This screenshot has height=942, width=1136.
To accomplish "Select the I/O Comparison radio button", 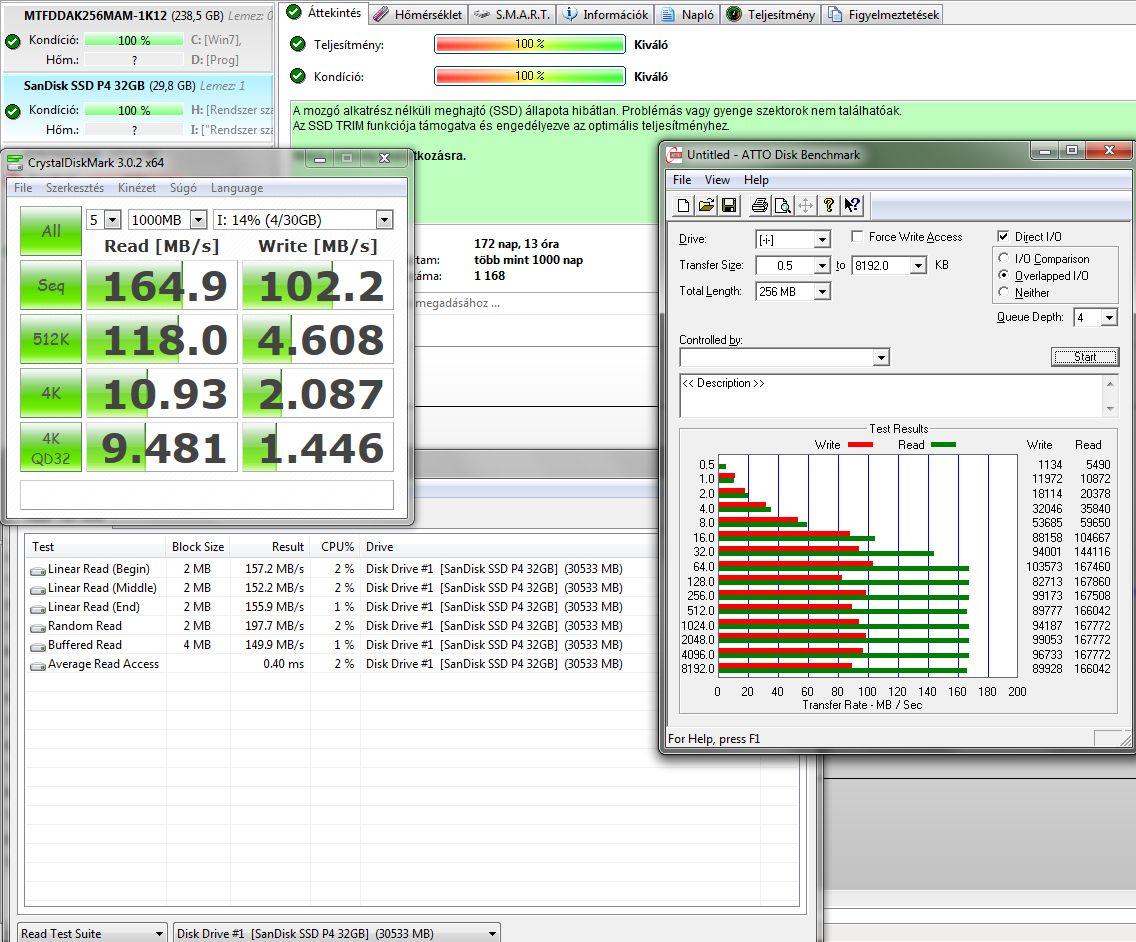I will pyautogui.click(x=1003, y=258).
